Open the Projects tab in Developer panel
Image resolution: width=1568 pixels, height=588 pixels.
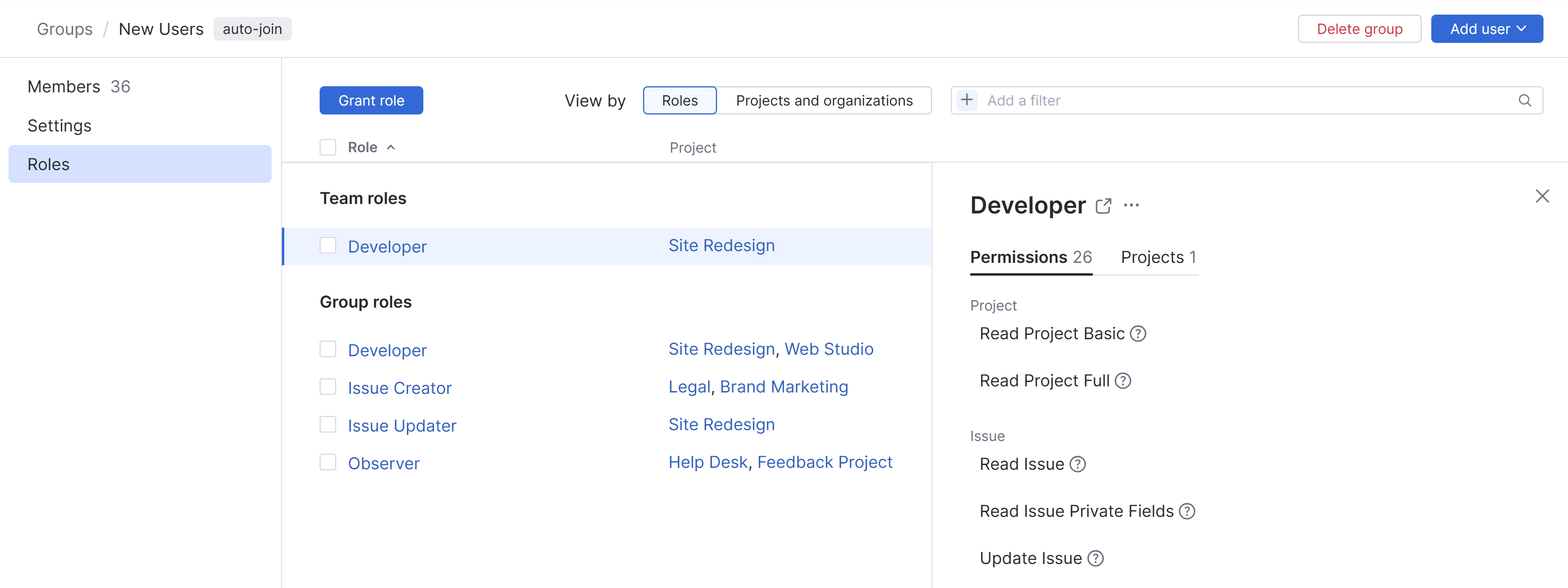coord(1158,257)
